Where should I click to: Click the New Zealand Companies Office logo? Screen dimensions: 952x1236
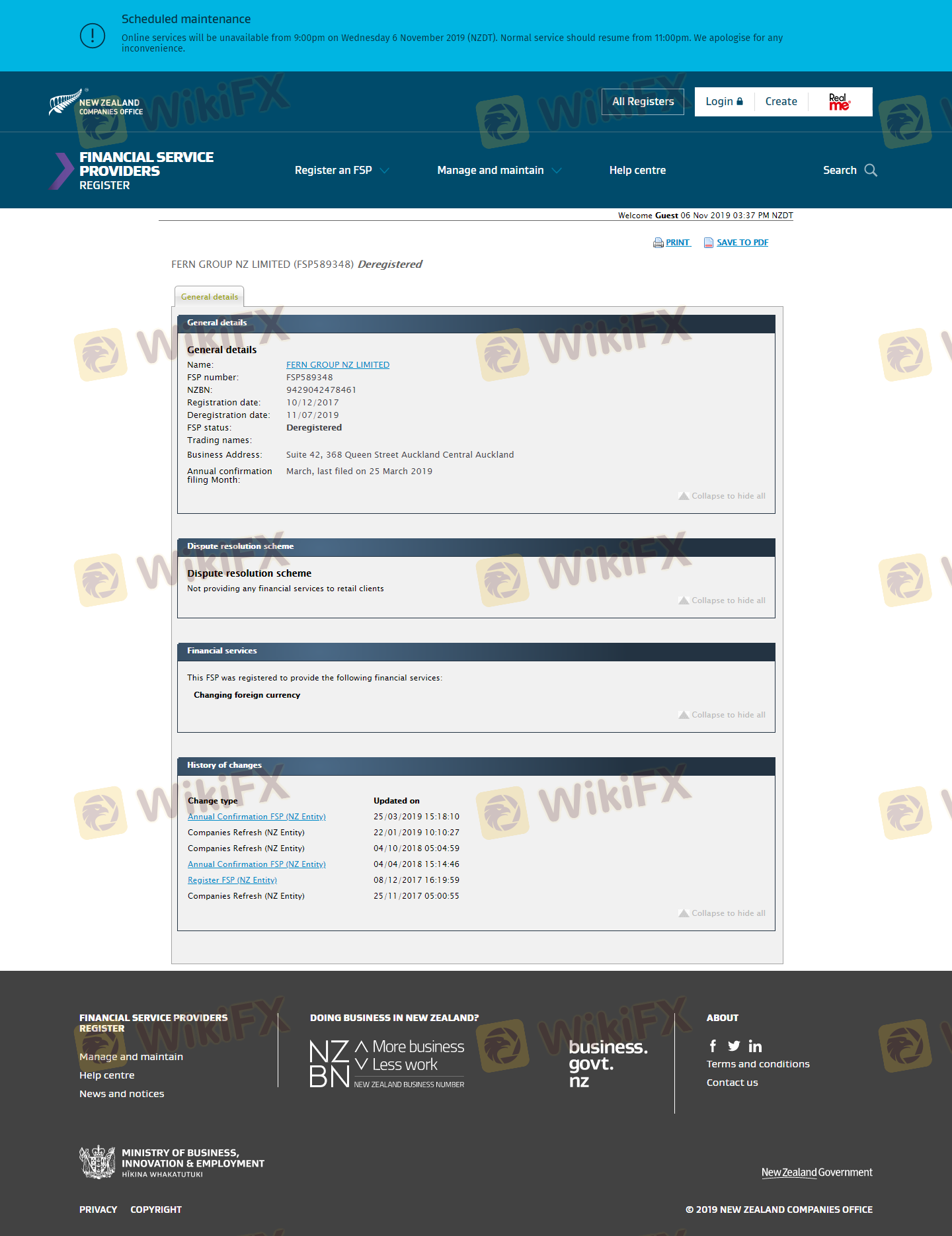point(96,103)
